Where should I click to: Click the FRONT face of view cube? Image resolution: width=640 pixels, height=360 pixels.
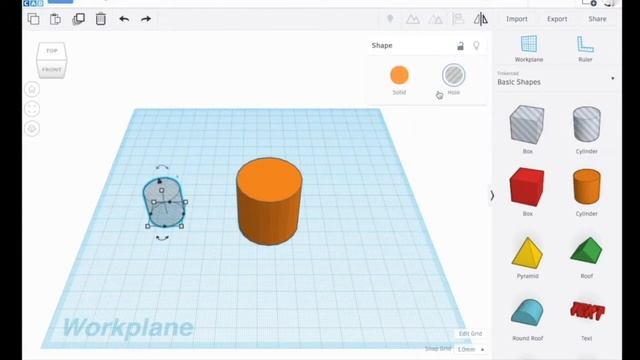pos(52,69)
